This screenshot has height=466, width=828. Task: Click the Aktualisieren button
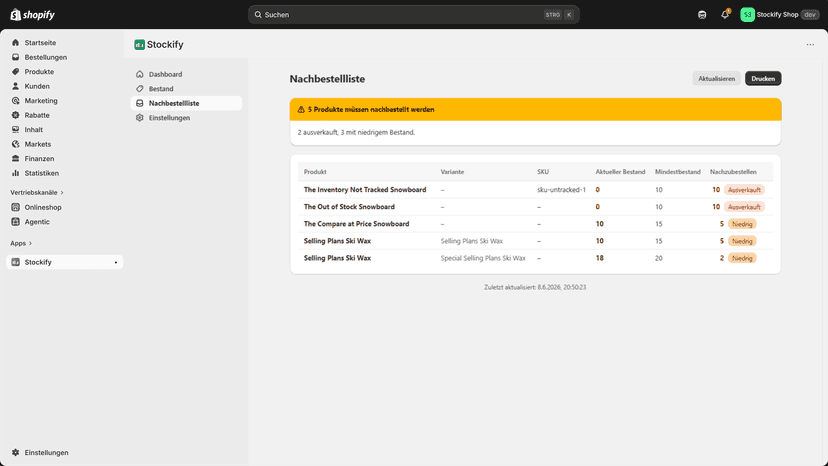tap(717, 79)
